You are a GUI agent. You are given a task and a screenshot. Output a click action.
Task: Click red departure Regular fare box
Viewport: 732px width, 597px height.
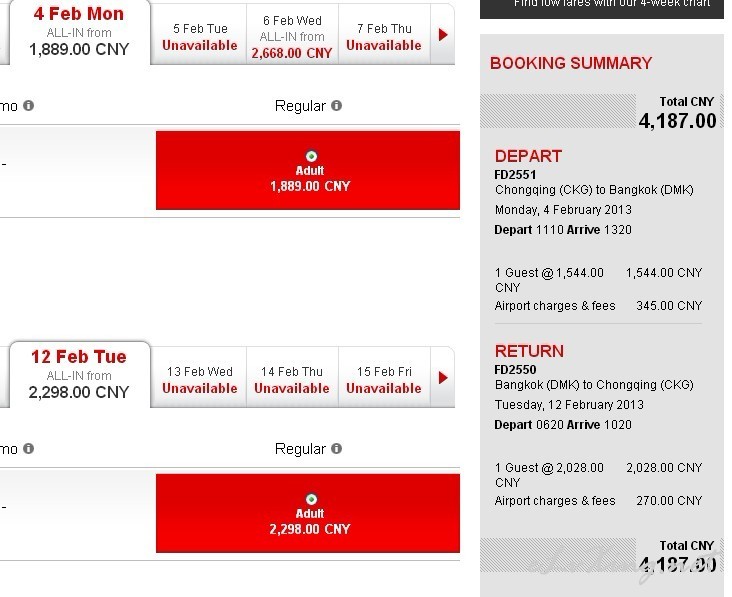pyautogui.click(x=308, y=170)
